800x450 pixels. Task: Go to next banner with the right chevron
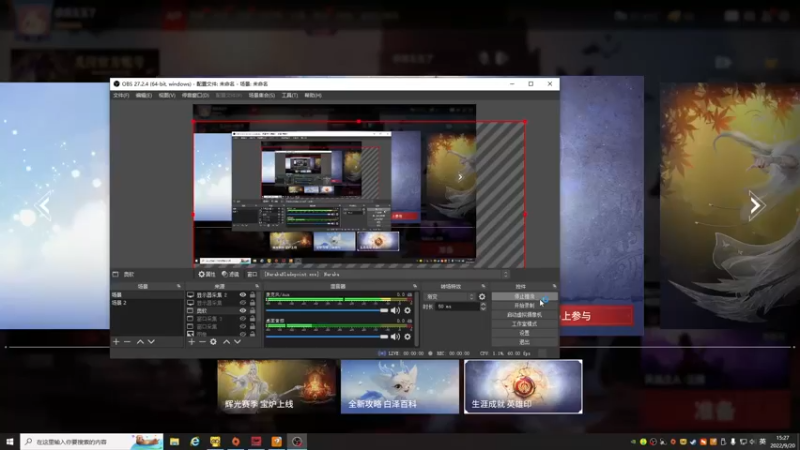[756, 206]
